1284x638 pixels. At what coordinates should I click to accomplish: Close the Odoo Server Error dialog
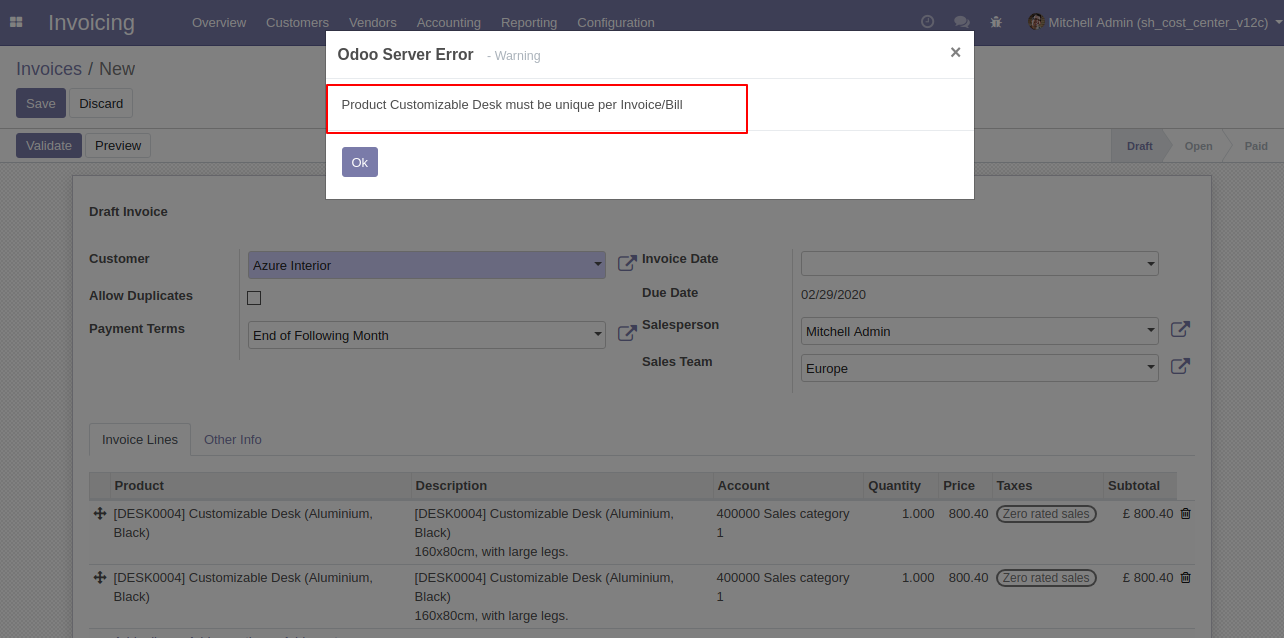tap(955, 52)
